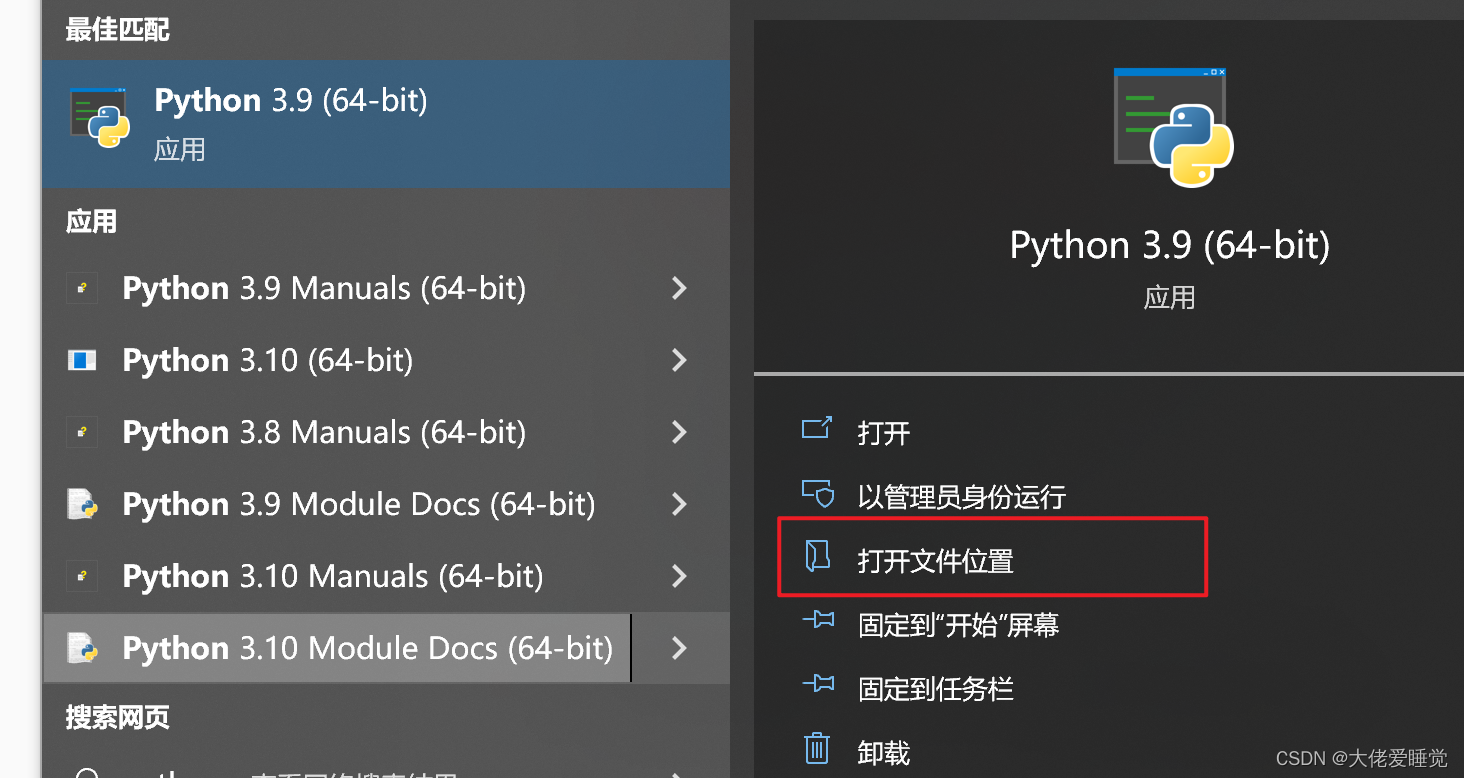Choose 打开文件位置 action

[x=936, y=561]
